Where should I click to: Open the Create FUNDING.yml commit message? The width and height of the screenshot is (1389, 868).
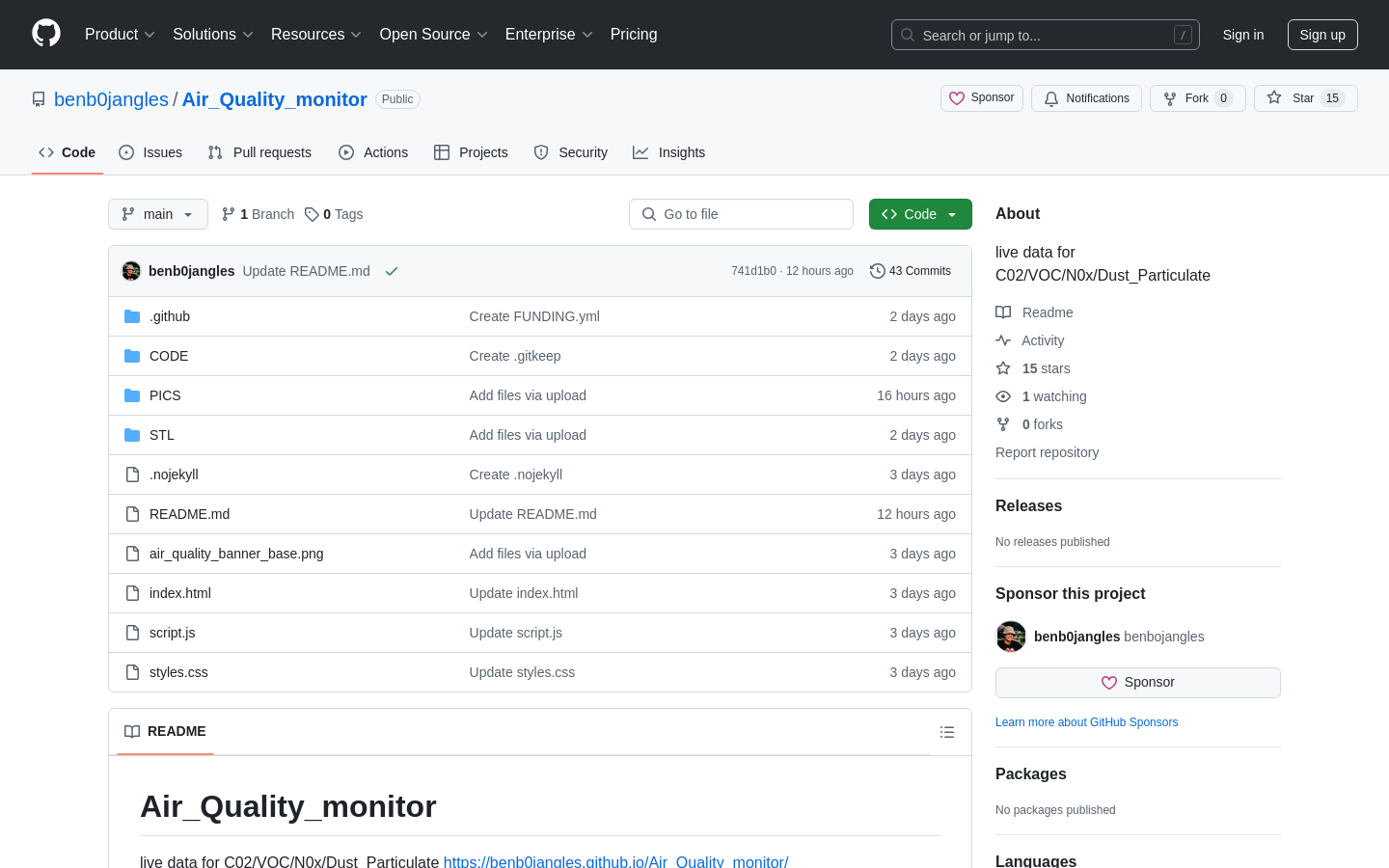click(534, 316)
